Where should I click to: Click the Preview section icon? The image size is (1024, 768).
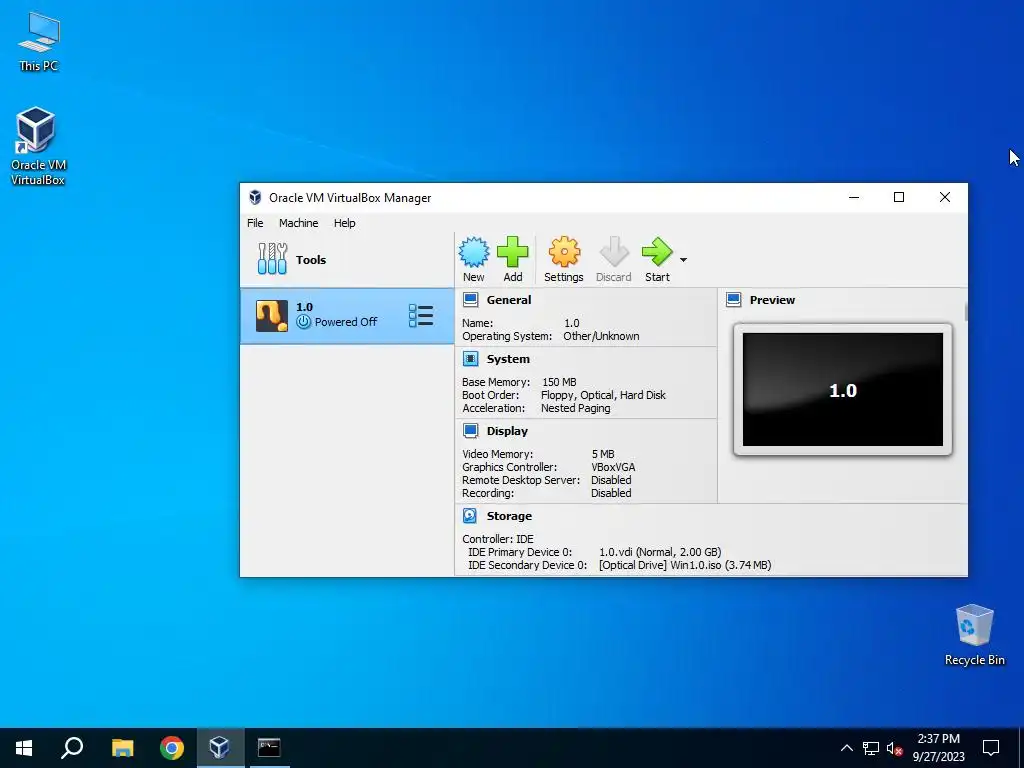[733, 300]
